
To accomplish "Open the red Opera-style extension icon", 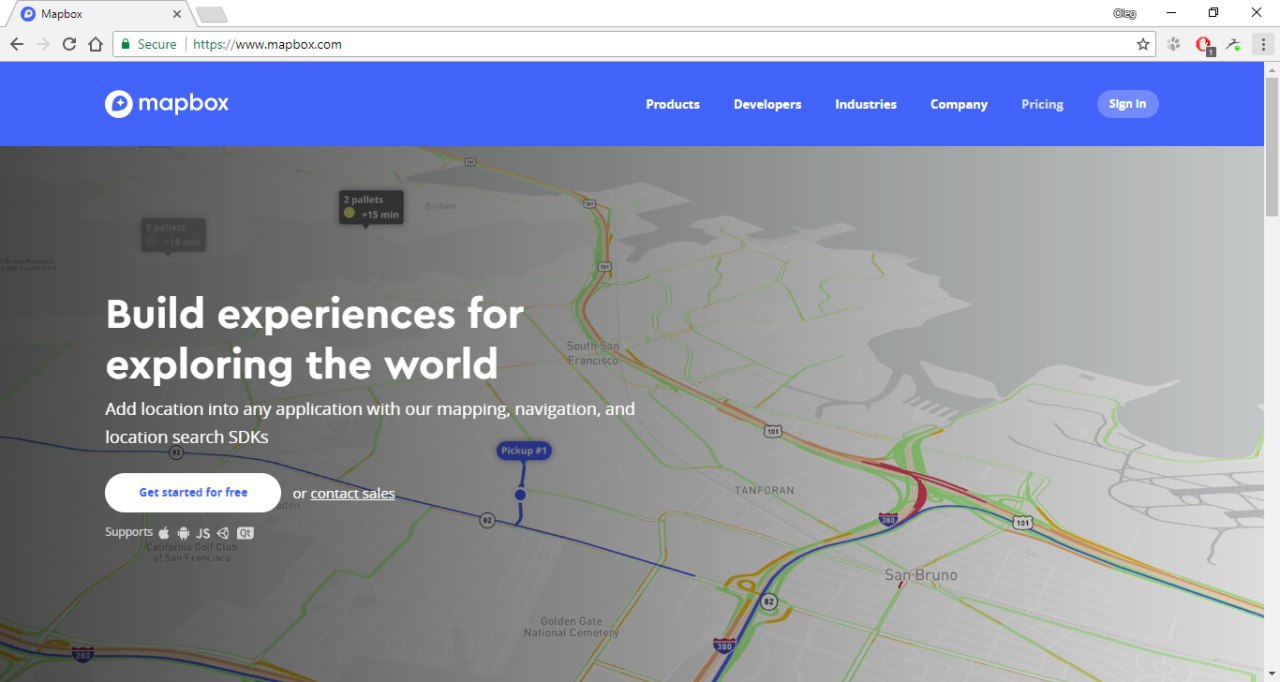I will click(x=1204, y=45).
